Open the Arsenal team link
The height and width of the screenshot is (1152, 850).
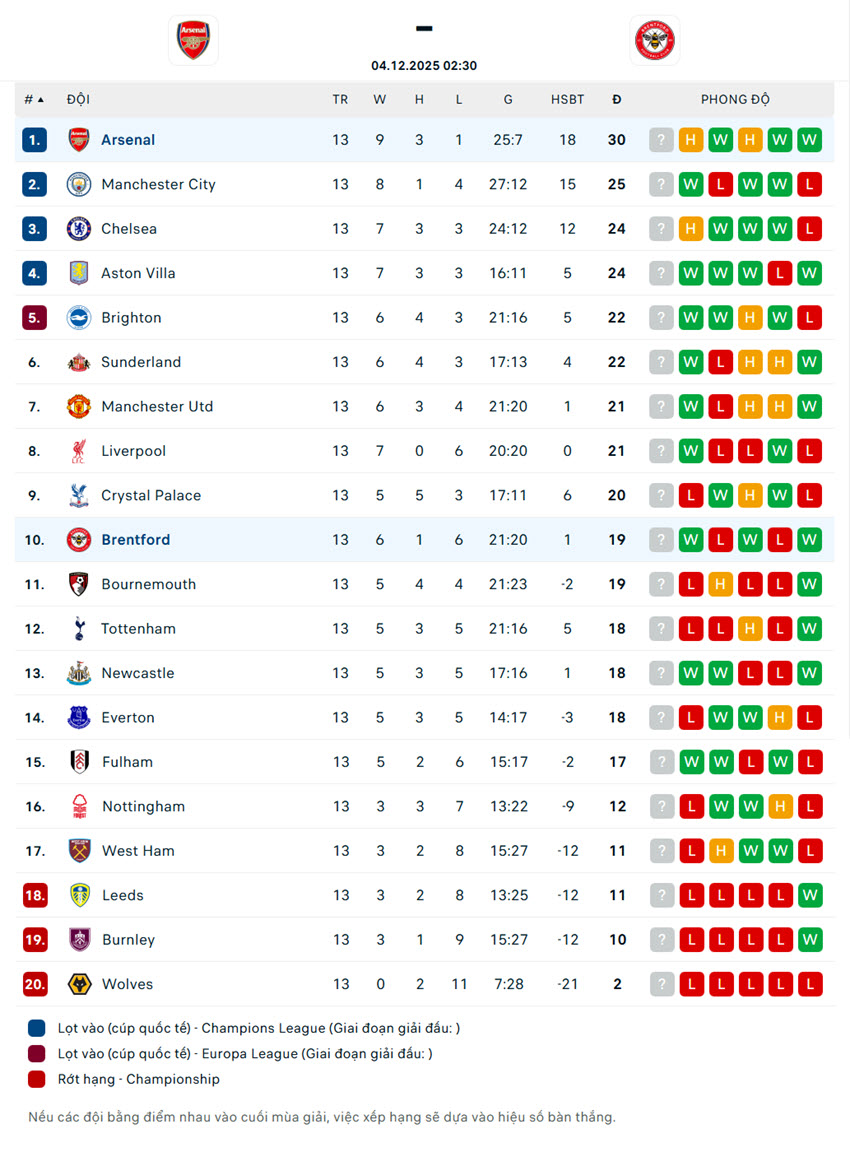[128, 140]
